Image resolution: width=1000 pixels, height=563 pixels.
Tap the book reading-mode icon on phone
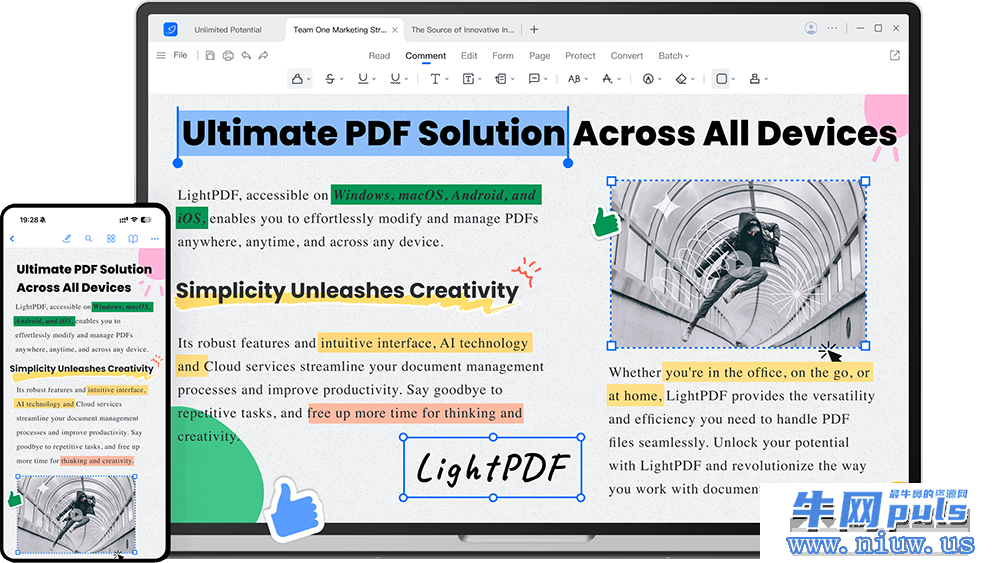[133, 238]
